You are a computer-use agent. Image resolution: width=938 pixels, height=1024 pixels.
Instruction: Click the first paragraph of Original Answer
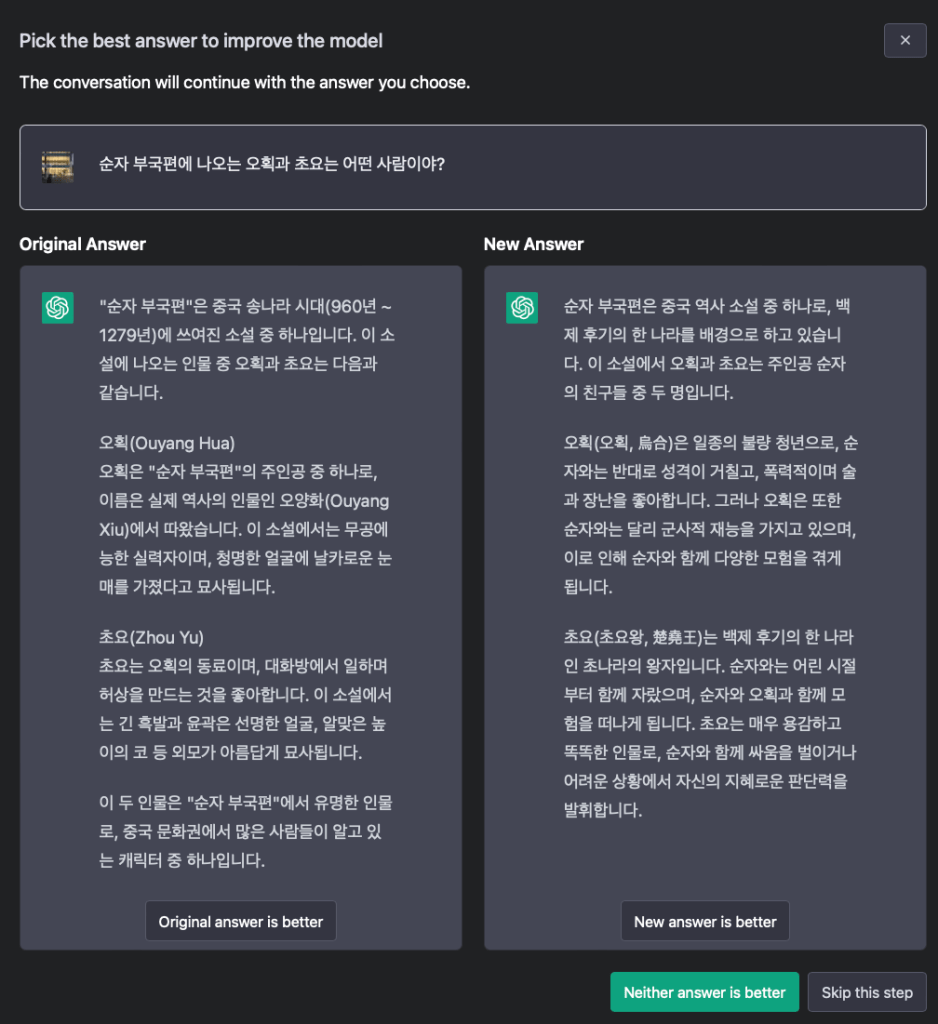(x=245, y=349)
